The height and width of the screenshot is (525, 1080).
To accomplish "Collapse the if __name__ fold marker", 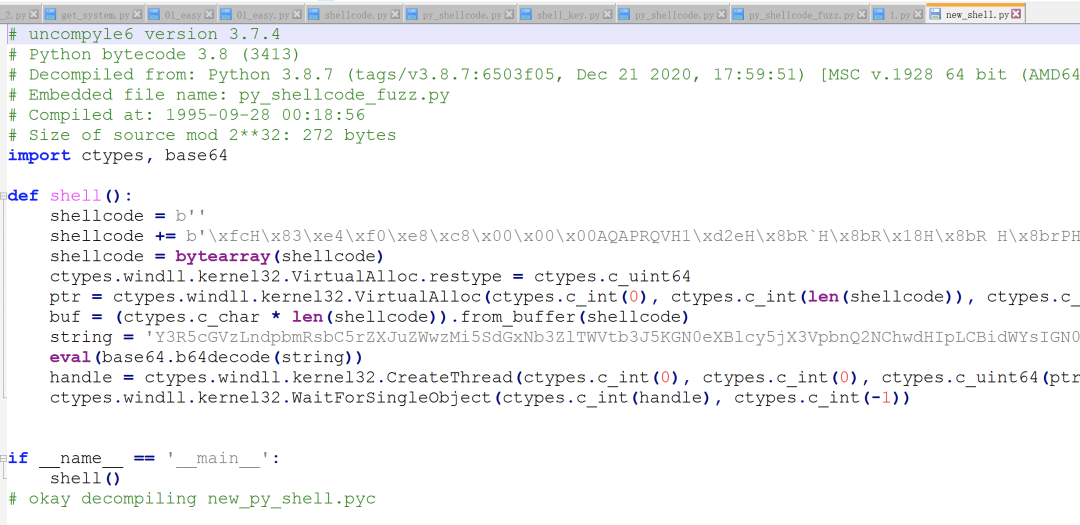I will pos(3,458).
